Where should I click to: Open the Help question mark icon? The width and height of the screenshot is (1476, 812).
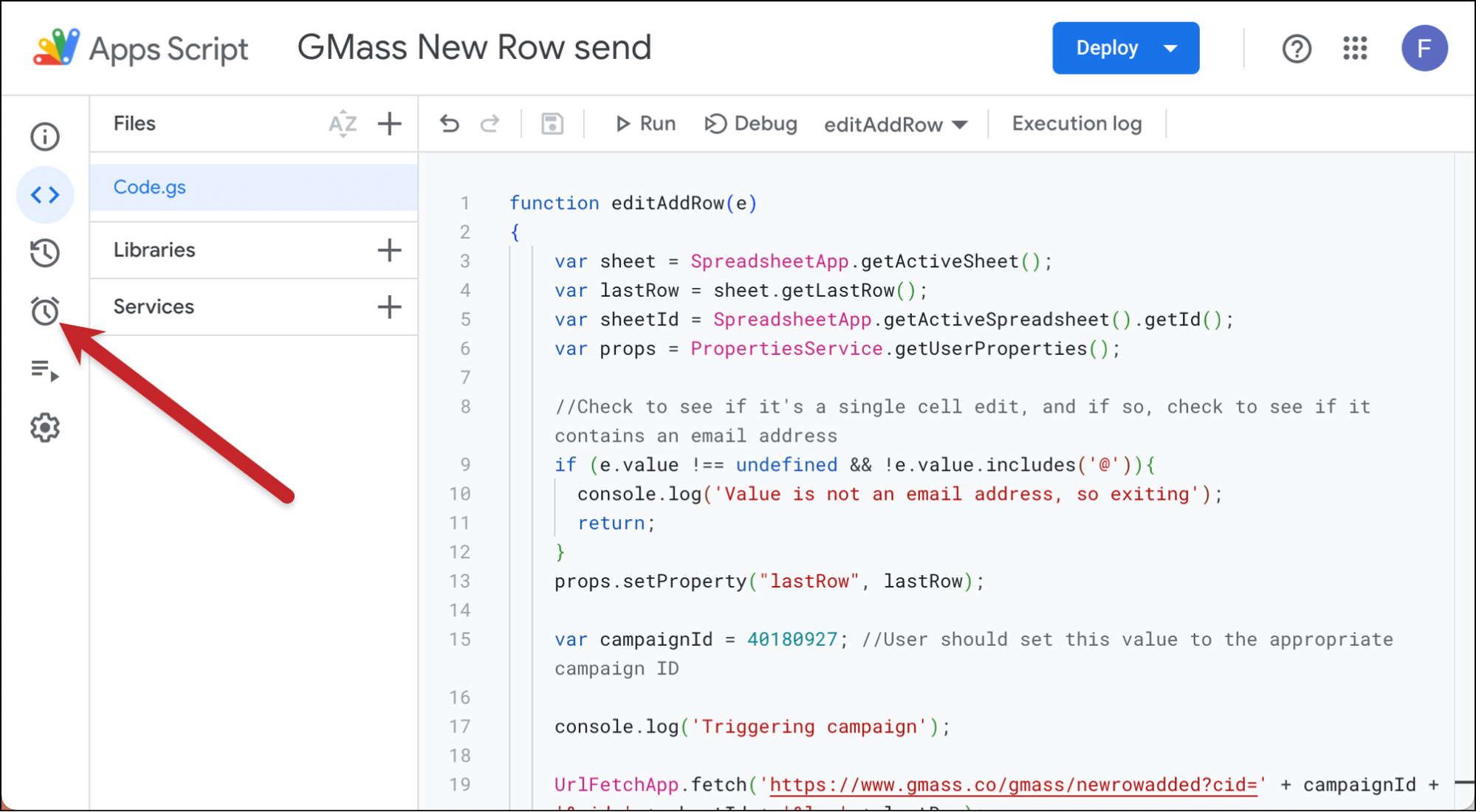1297,49
